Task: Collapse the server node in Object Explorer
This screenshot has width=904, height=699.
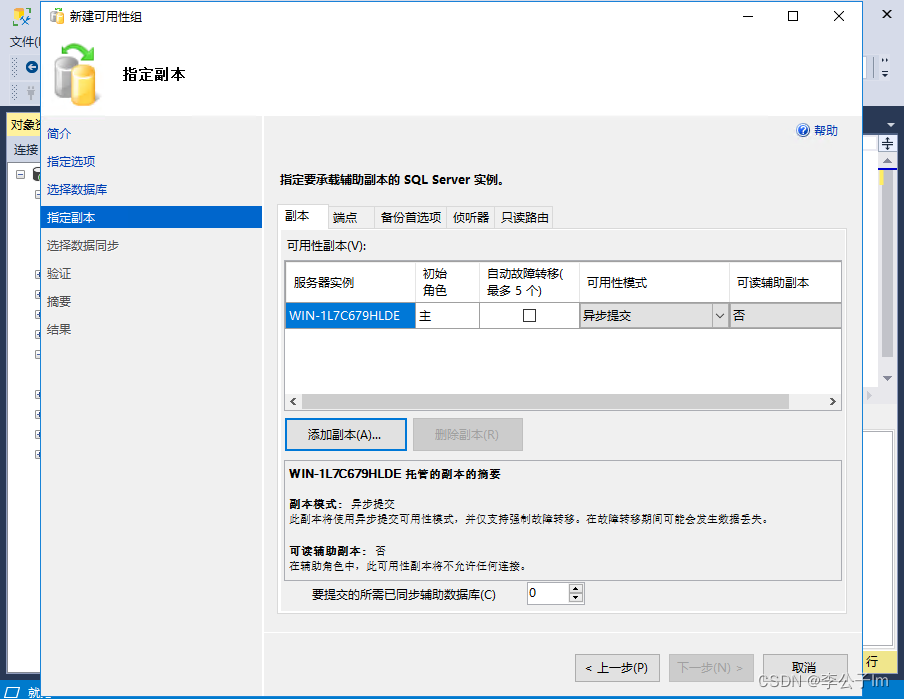Action: [22, 172]
